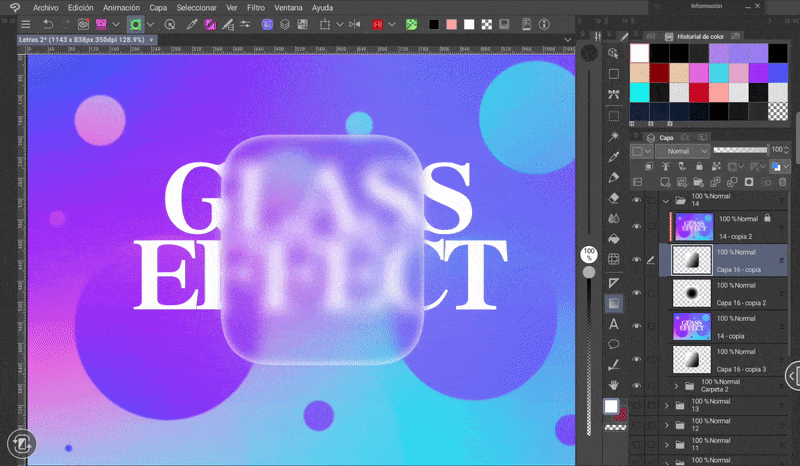800x466 pixels.
Task: Click the layer mask circle icon
Action: (x=748, y=182)
